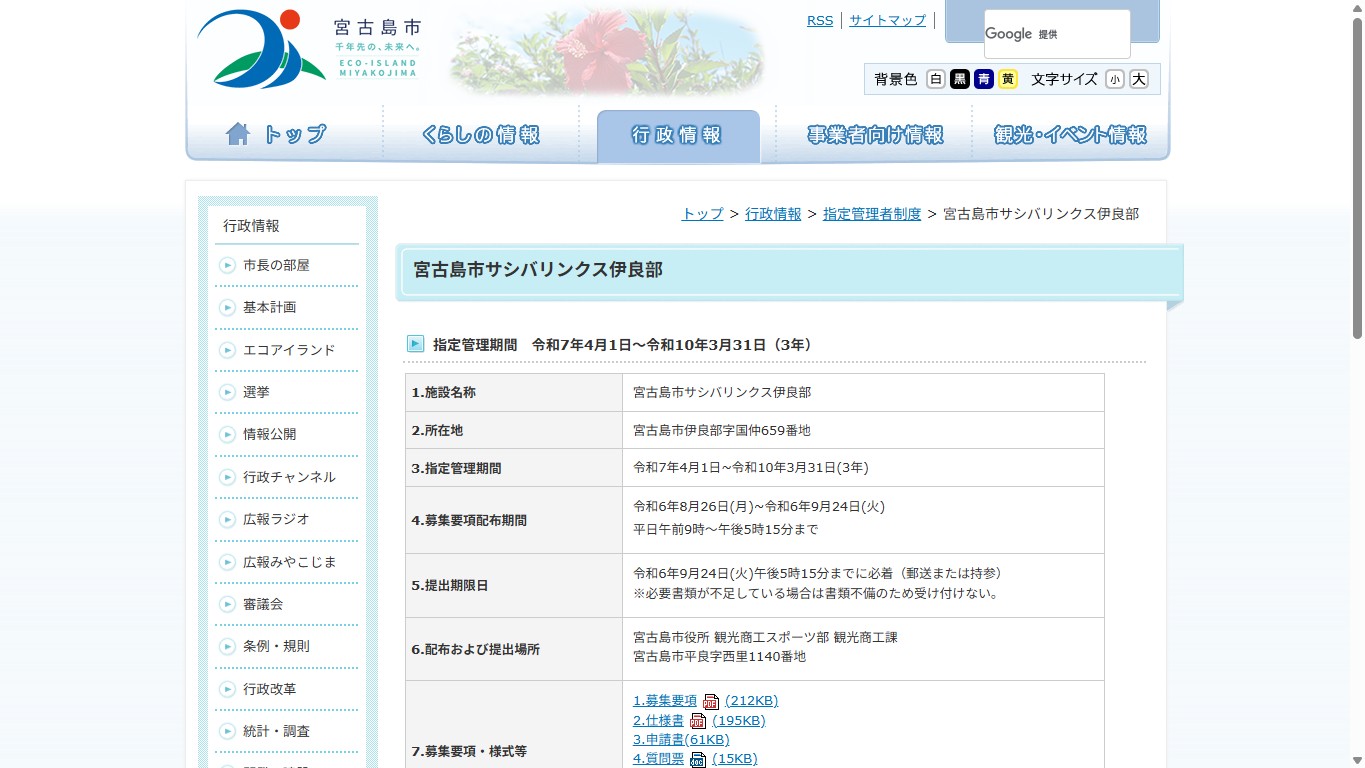1365x768 pixels.
Task: Click the Miyakojima city logo
Action: click(309, 47)
